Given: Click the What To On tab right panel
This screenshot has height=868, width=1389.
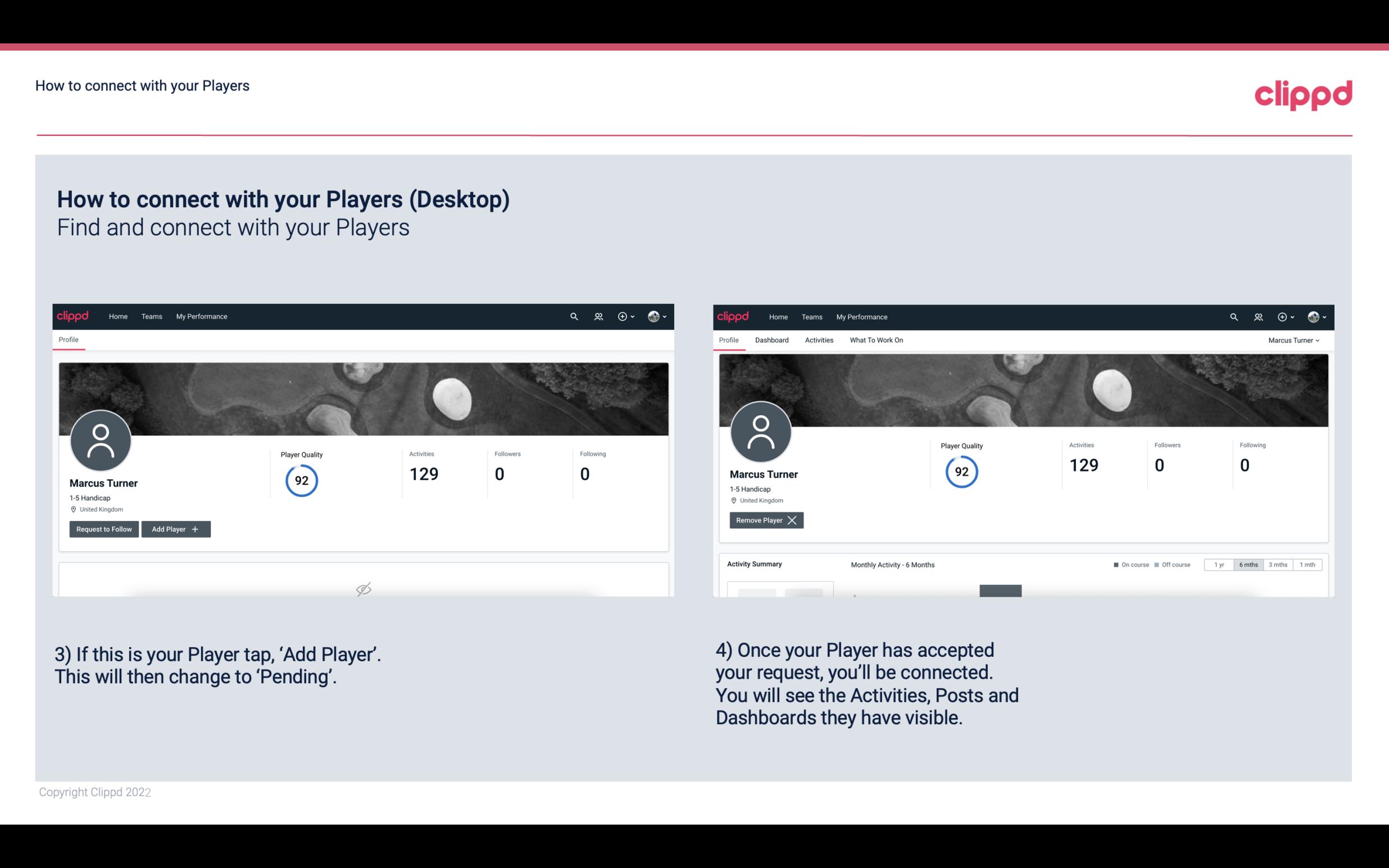Looking at the screenshot, I should [x=876, y=340].
